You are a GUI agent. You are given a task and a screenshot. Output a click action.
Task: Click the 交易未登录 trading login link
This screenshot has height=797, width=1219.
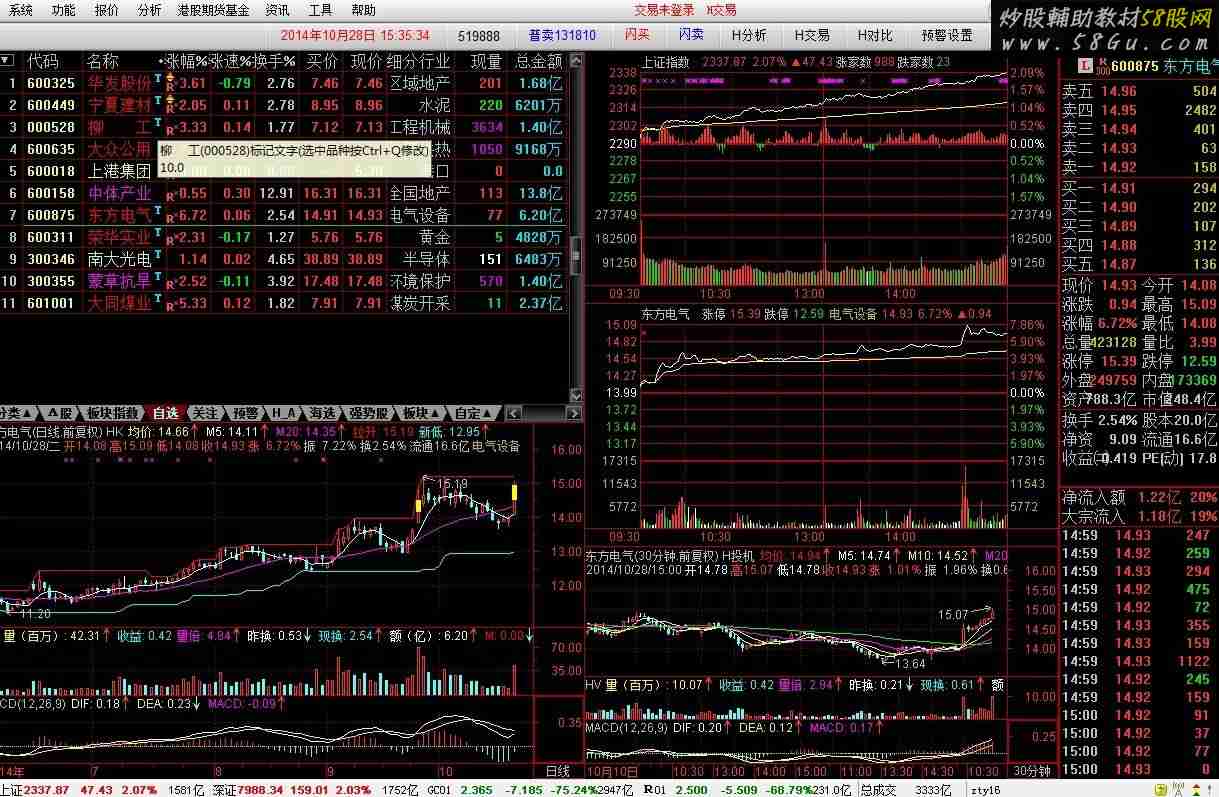pos(664,10)
